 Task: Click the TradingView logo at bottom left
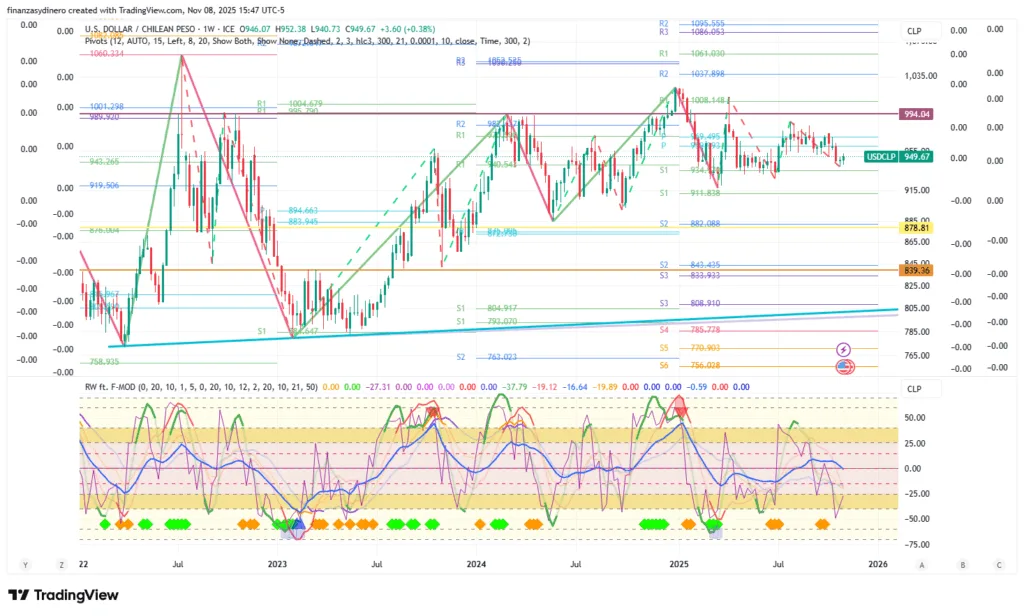pyautogui.click(x=63, y=595)
